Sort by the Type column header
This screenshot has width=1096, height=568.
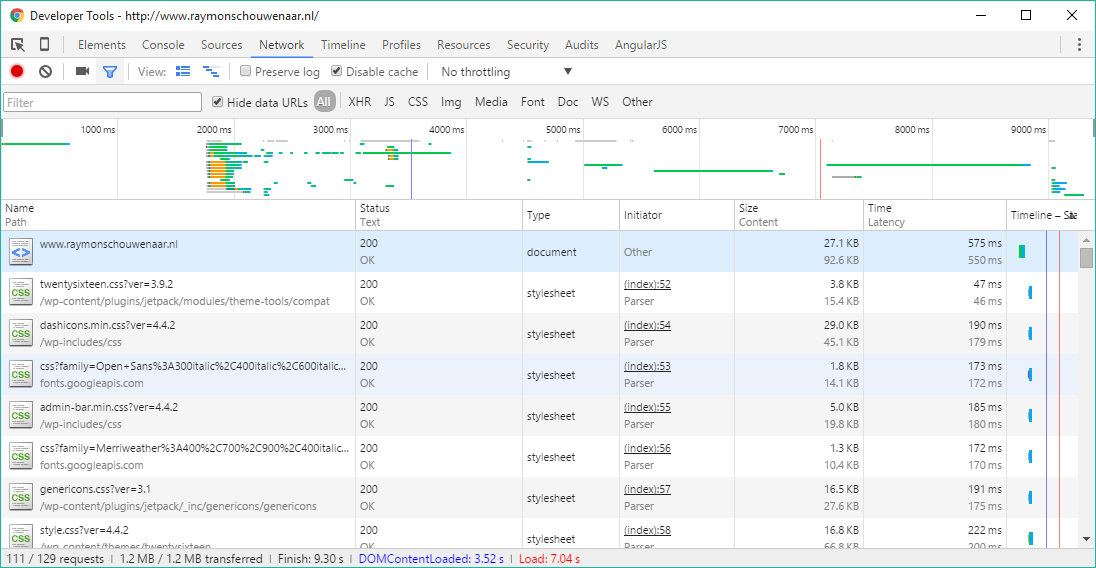tap(571, 215)
